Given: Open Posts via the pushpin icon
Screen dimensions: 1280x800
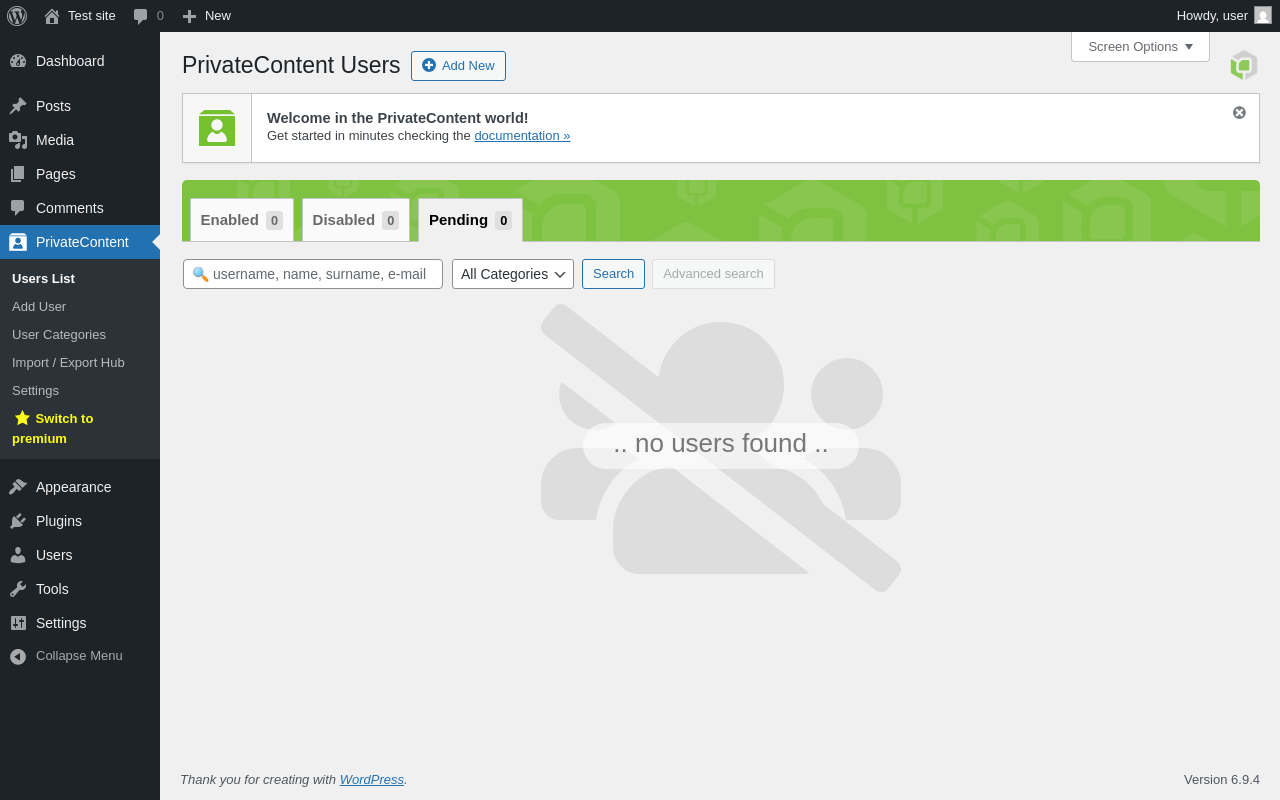Looking at the screenshot, I should (18, 106).
